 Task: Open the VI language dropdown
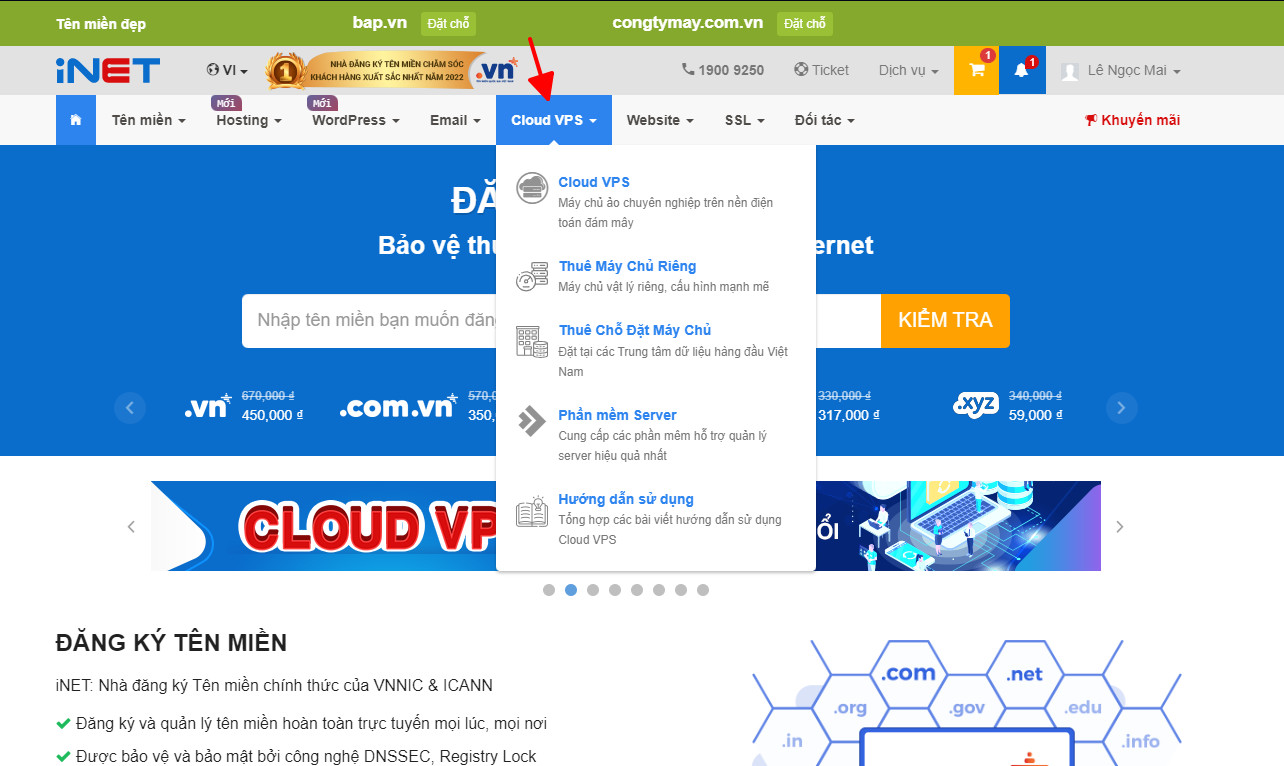pyautogui.click(x=227, y=70)
